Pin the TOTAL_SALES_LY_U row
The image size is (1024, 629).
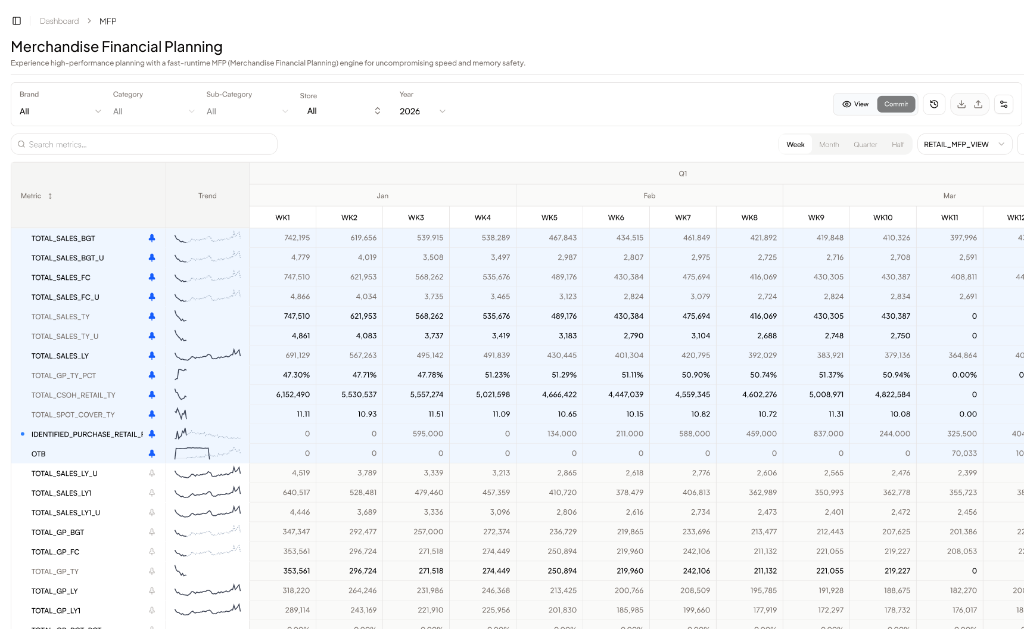coord(152,474)
